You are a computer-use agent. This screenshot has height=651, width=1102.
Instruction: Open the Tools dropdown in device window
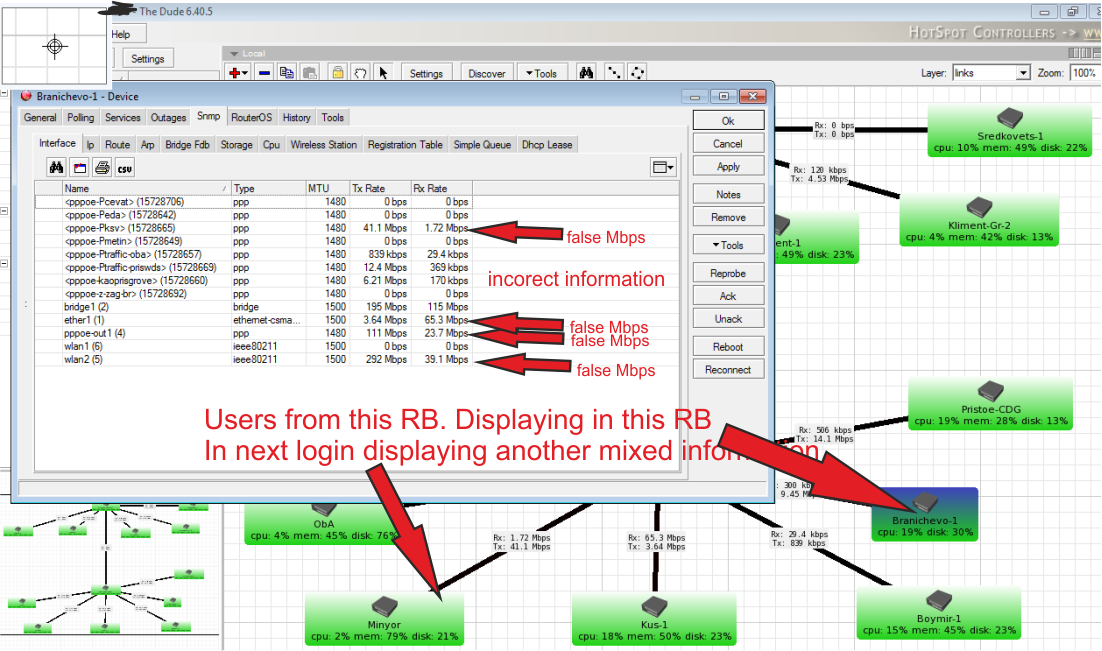tap(728, 245)
